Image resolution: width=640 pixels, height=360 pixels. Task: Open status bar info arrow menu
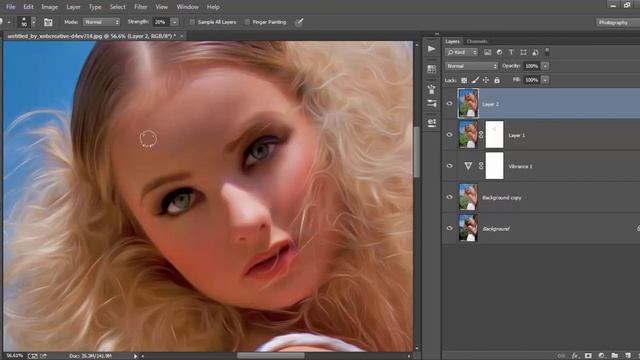(x=136, y=356)
